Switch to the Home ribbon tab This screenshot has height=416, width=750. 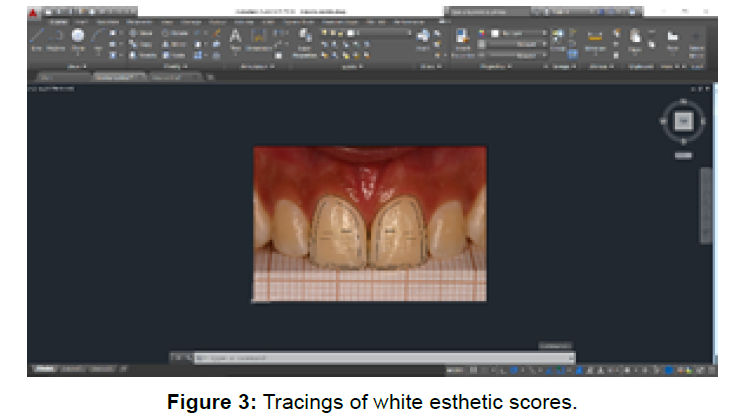60,21
